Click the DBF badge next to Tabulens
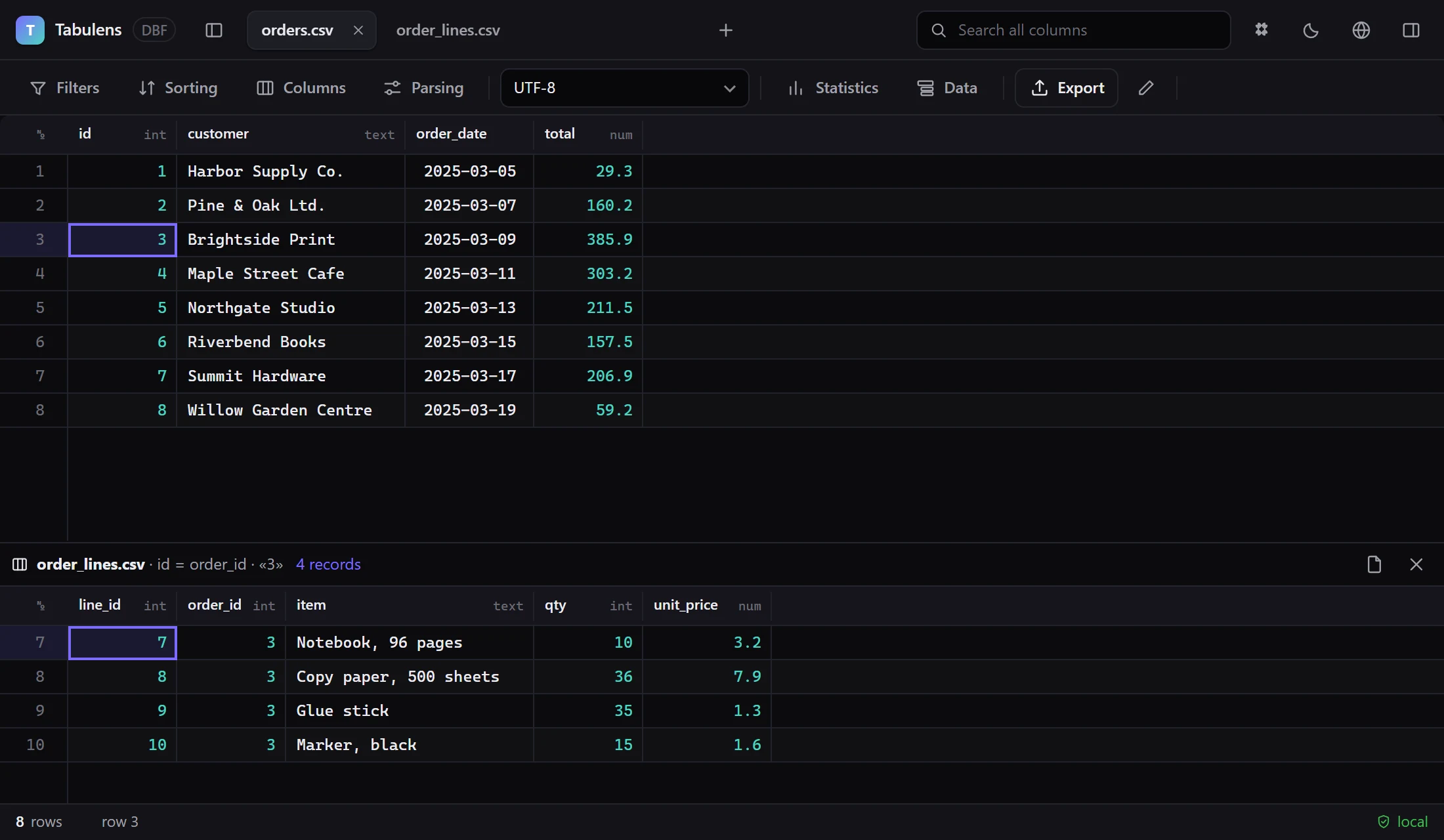 (154, 30)
